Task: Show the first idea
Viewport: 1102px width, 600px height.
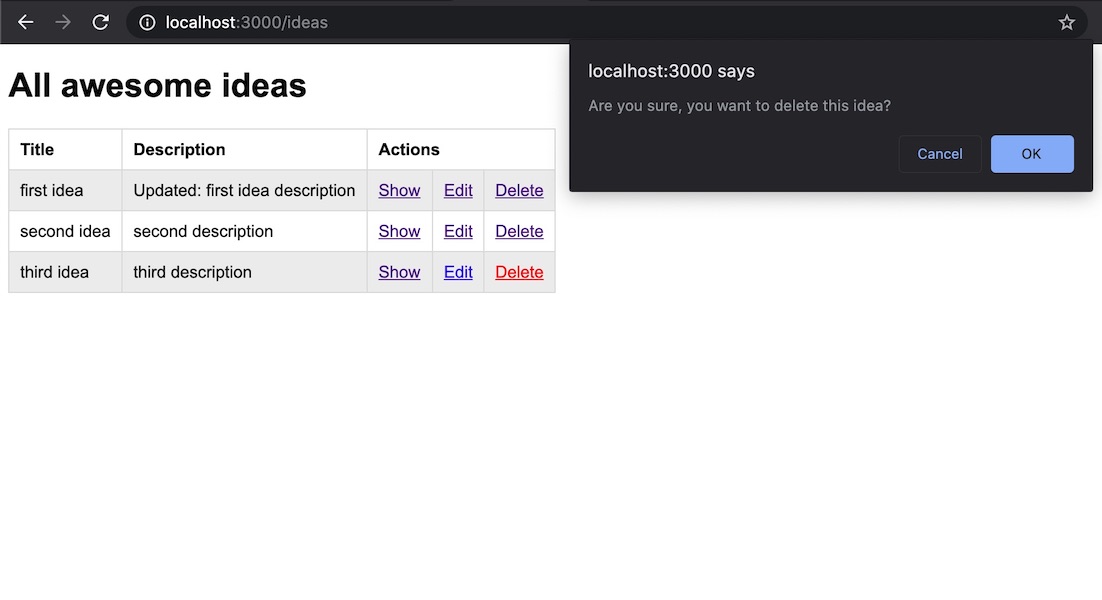Action: click(399, 190)
